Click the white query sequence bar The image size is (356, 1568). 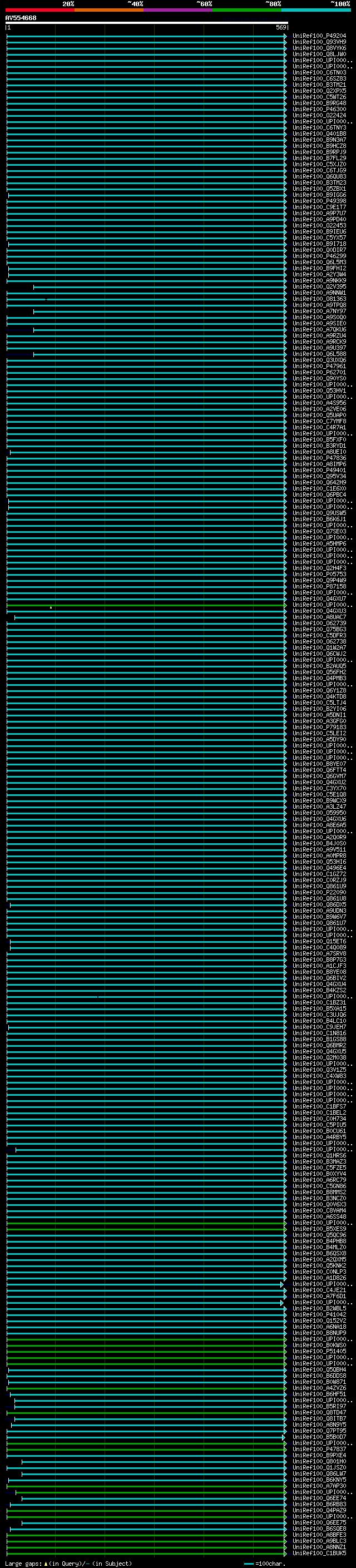pos(147,22)
